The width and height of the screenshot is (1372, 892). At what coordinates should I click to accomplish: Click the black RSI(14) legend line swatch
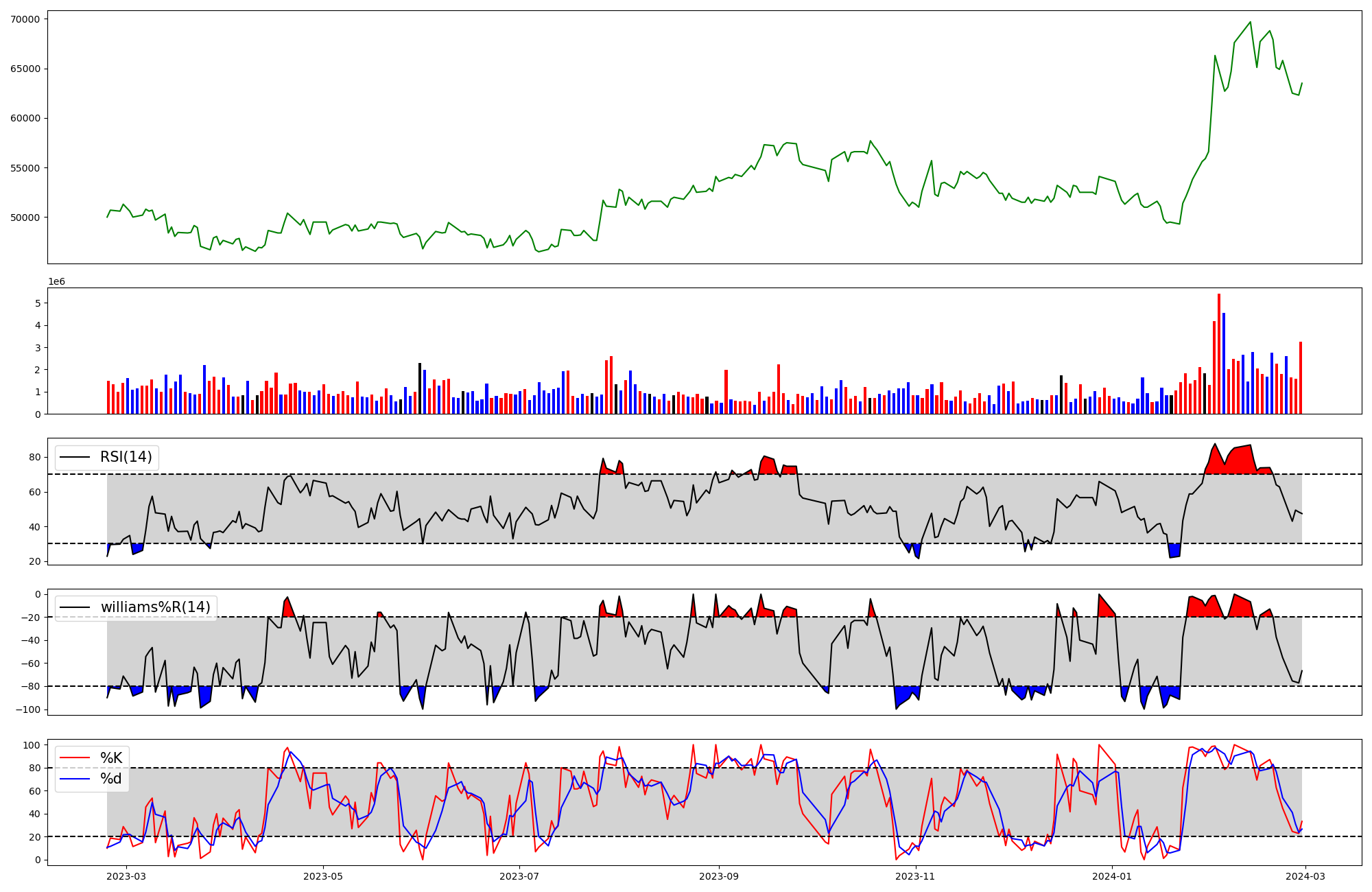point(75,457)
